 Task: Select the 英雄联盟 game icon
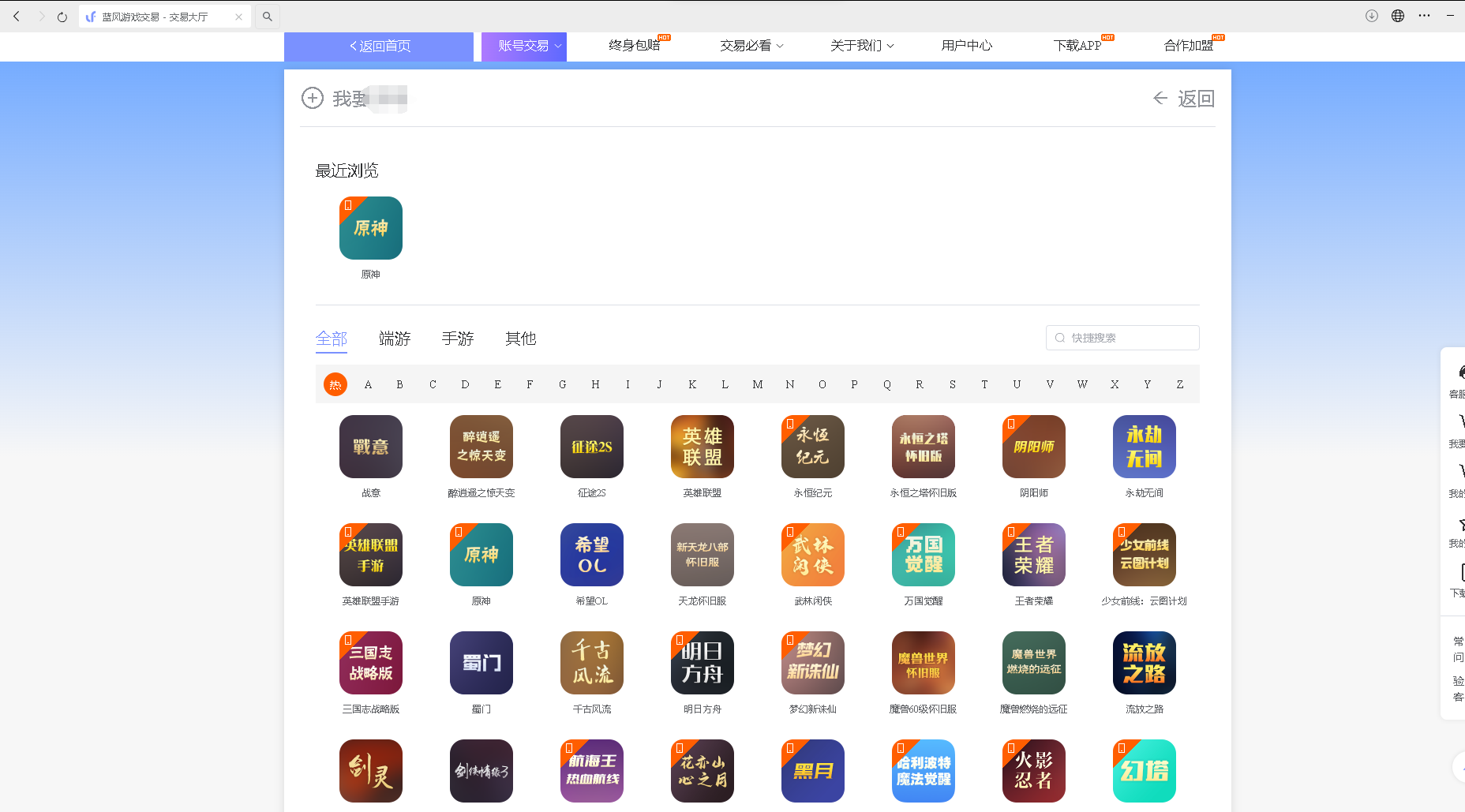(x=702, y=447)
